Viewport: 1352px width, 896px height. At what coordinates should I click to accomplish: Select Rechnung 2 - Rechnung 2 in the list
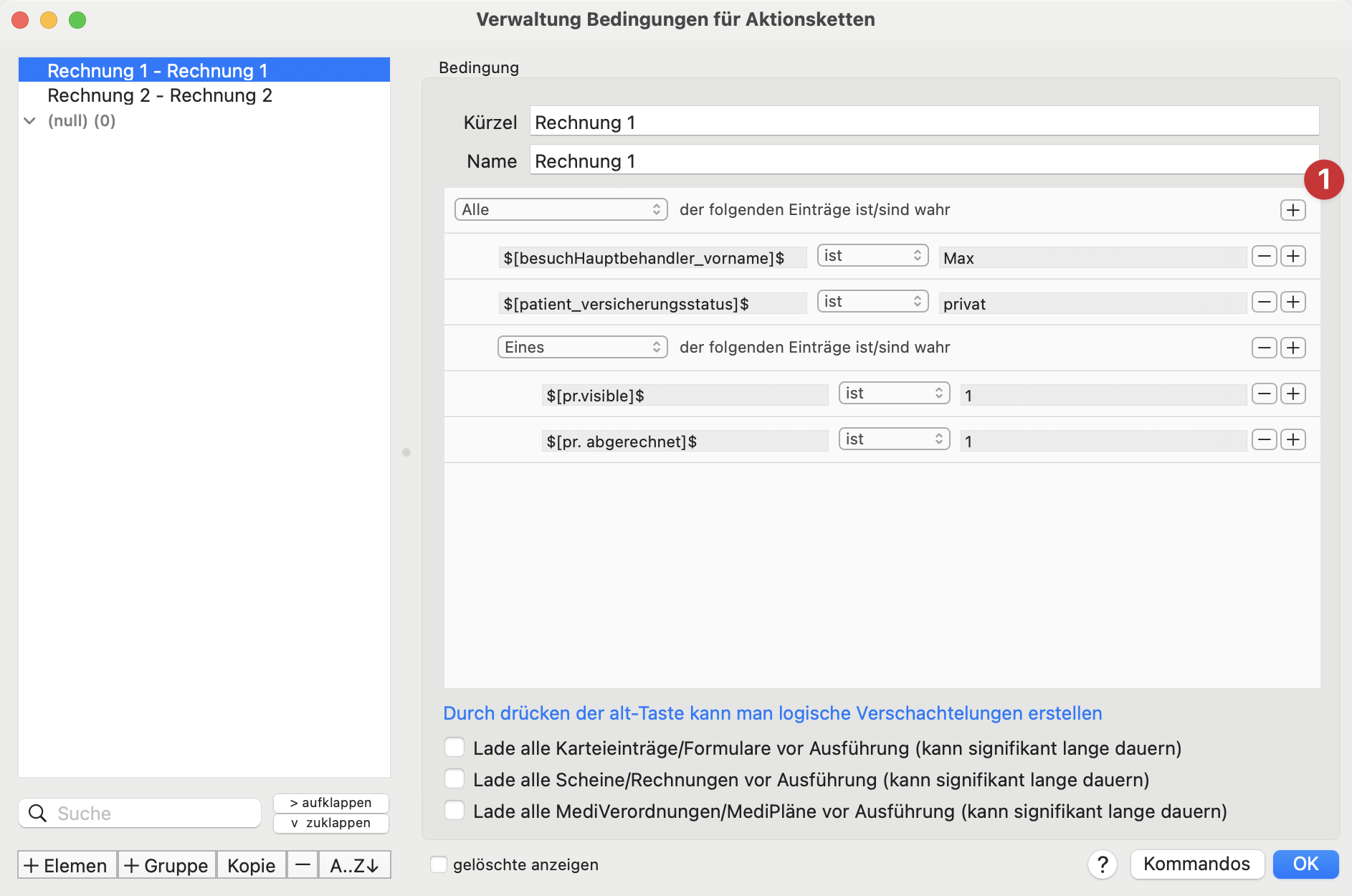[204, 95]
